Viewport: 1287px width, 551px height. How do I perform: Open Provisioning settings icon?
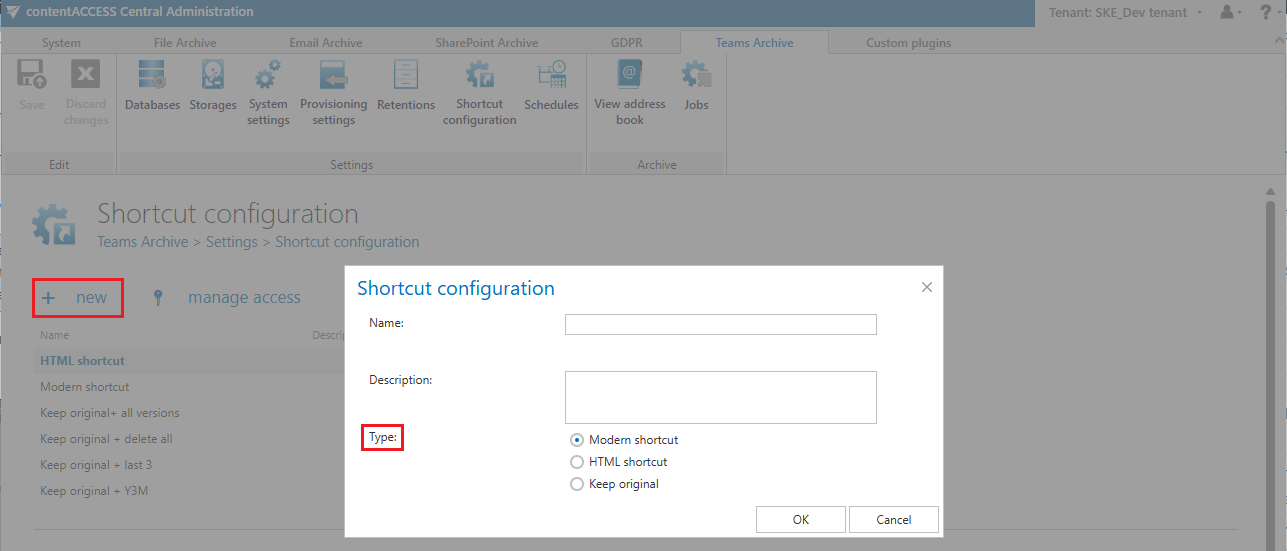(x=333, y=78)
